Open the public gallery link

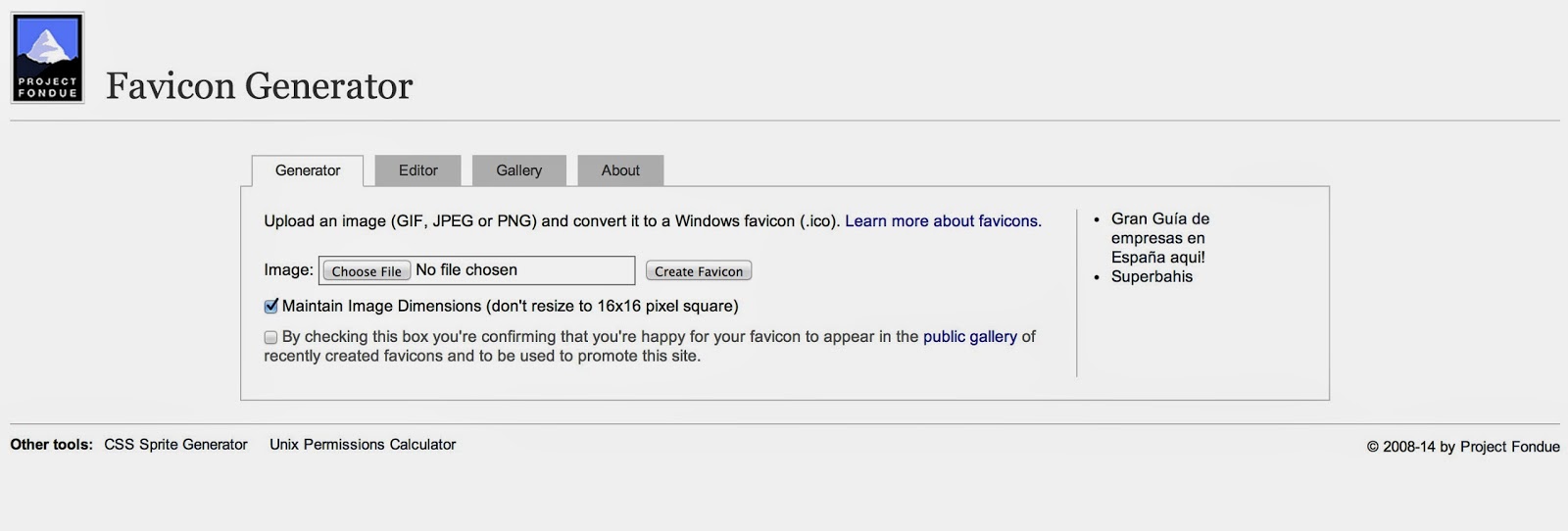click(x=970, y=337)
